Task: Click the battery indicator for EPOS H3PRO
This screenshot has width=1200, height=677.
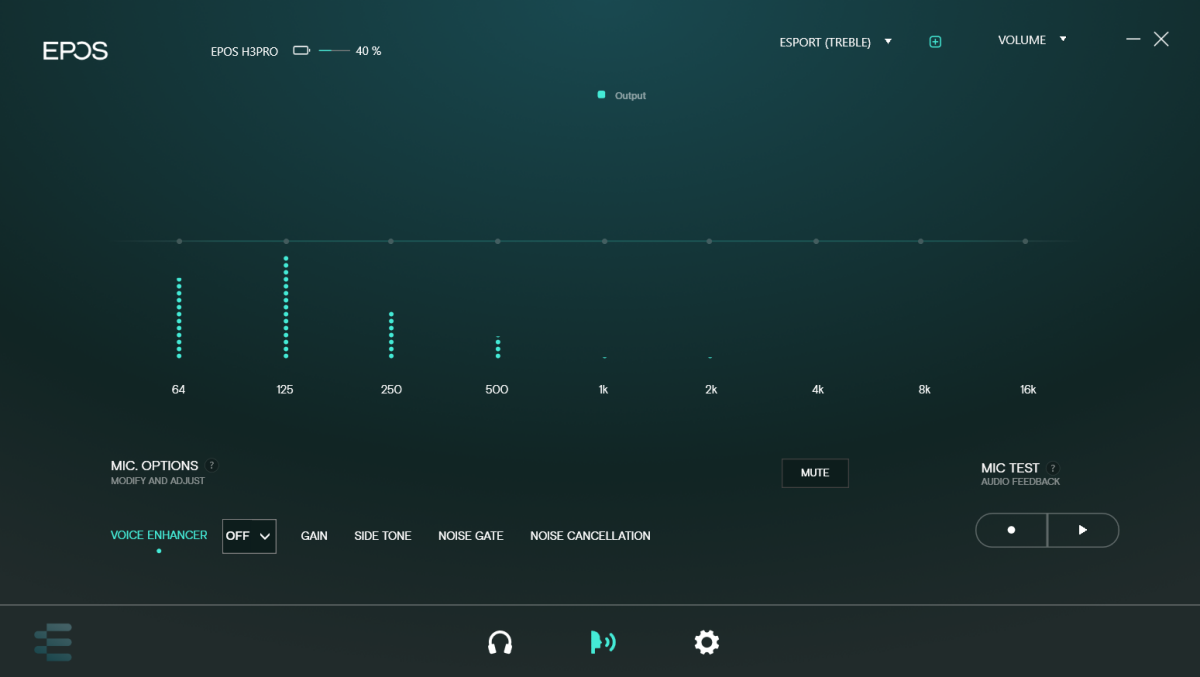Action: point(301,51)
